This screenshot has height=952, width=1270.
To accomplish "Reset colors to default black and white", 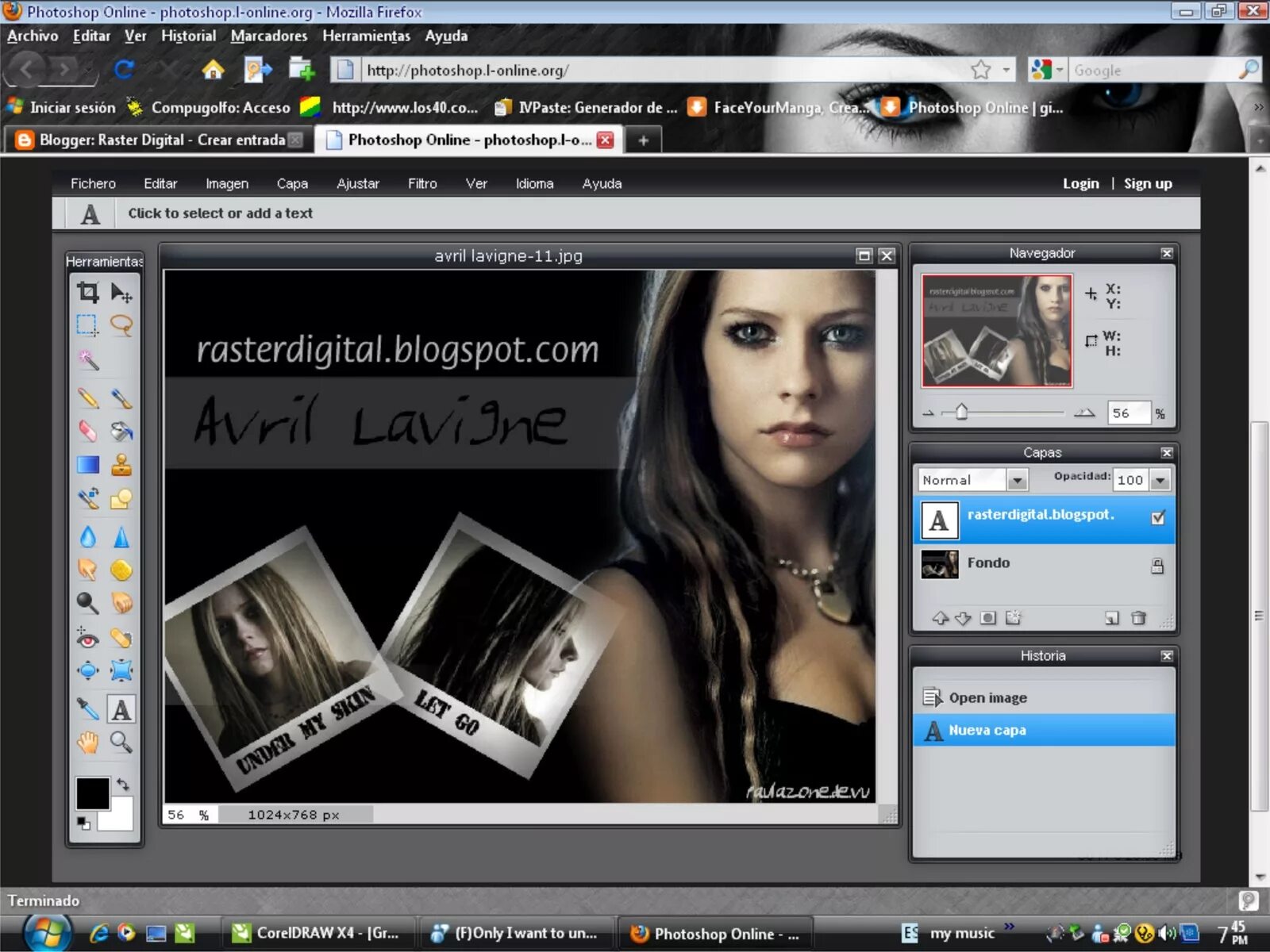I will click(x=83, y=823).
